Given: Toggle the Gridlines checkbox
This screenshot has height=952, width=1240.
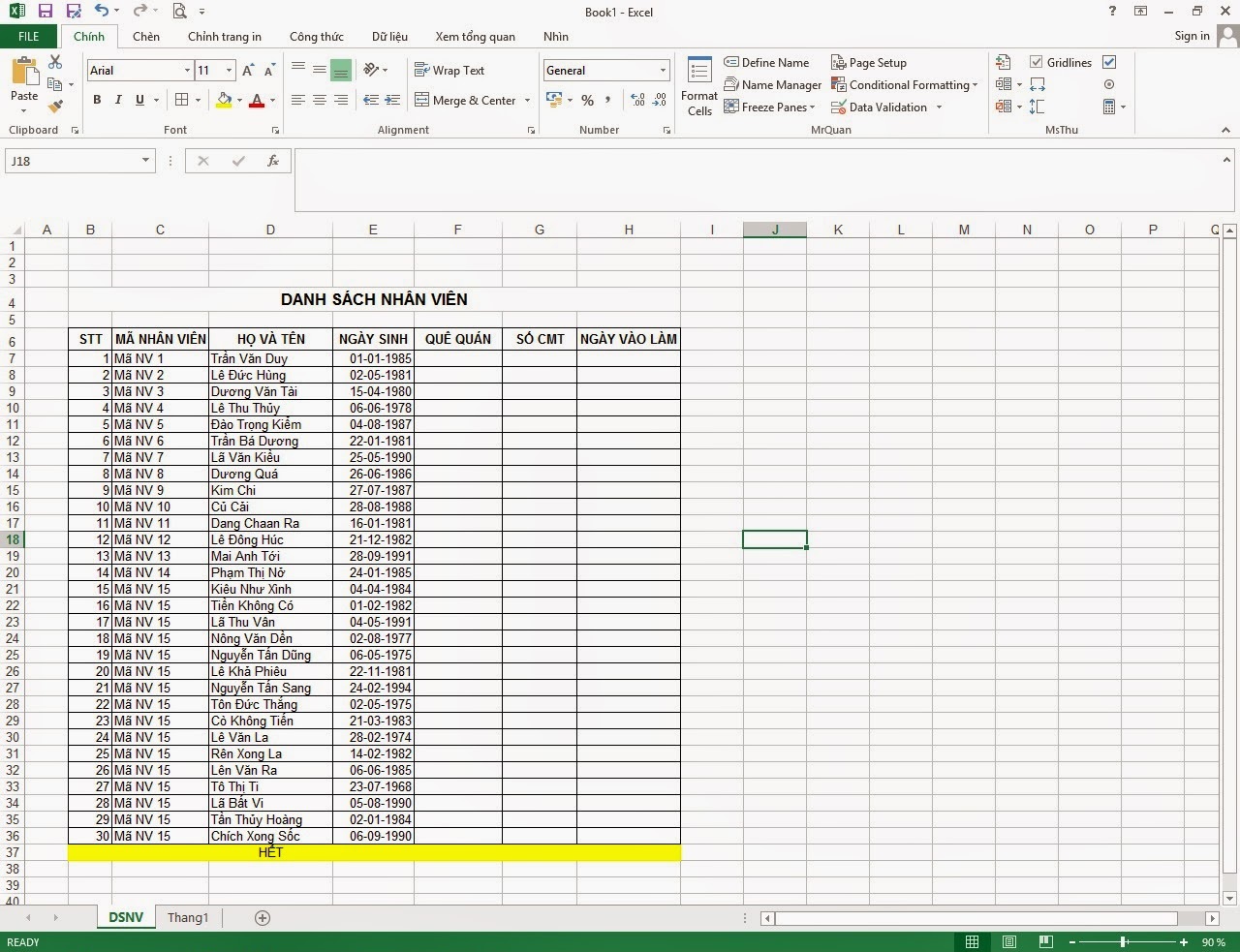Looking at the screenshot, I should [1037, 62].
